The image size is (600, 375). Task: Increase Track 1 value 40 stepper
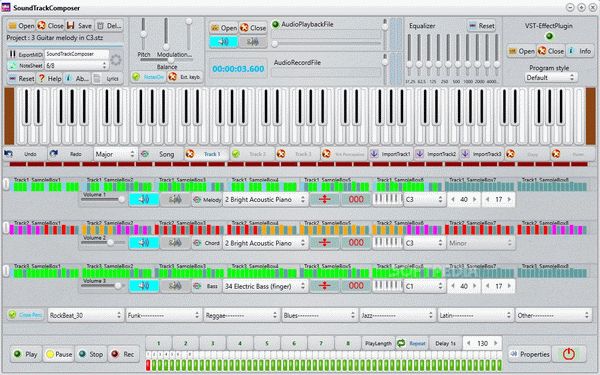coord(474,199)
